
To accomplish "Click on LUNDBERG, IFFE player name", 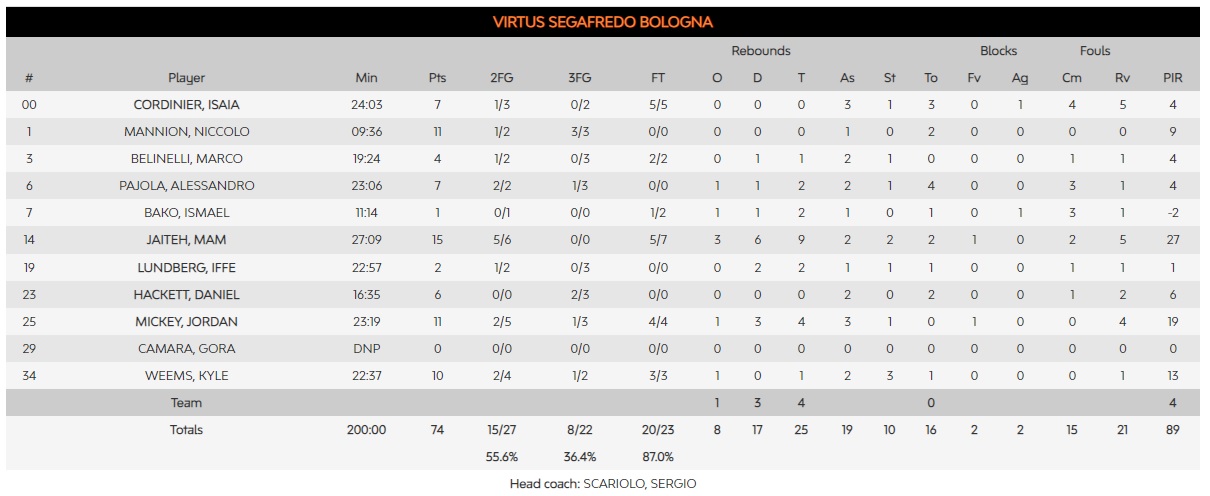I will [186, 267].
